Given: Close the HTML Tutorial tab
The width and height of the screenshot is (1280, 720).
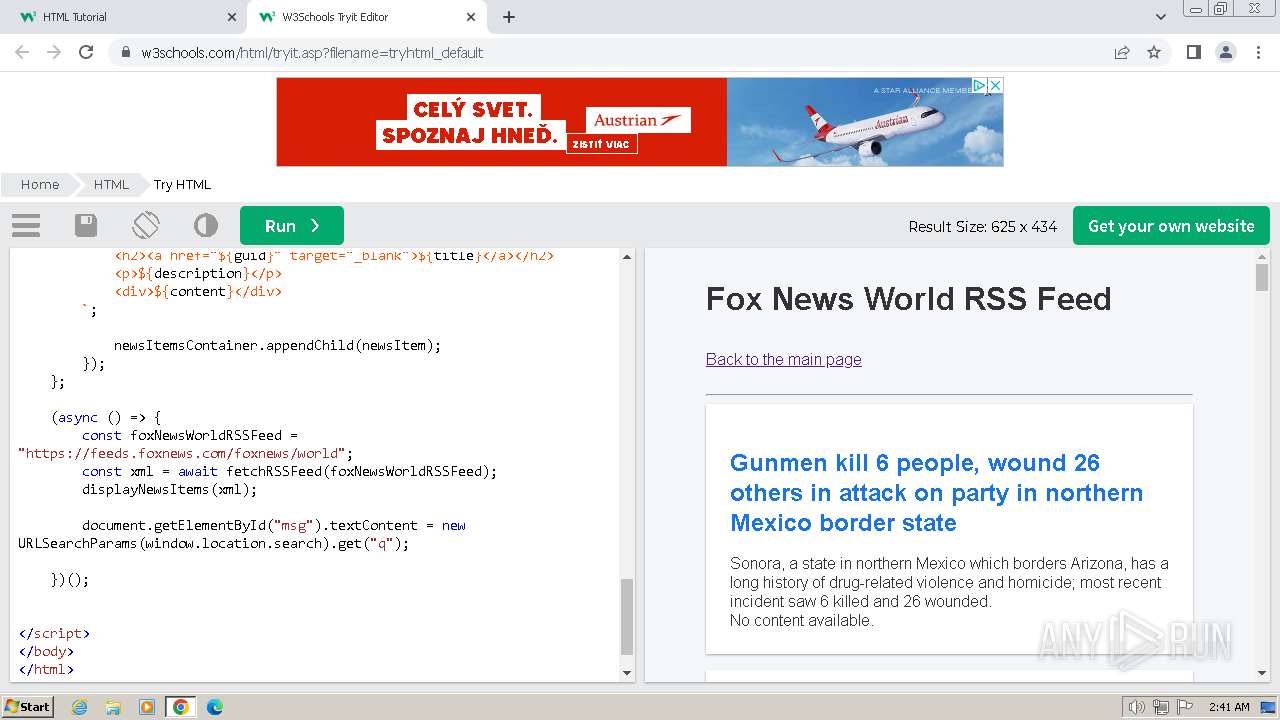Looking at the screenshot, I should [x=231, y=17].
